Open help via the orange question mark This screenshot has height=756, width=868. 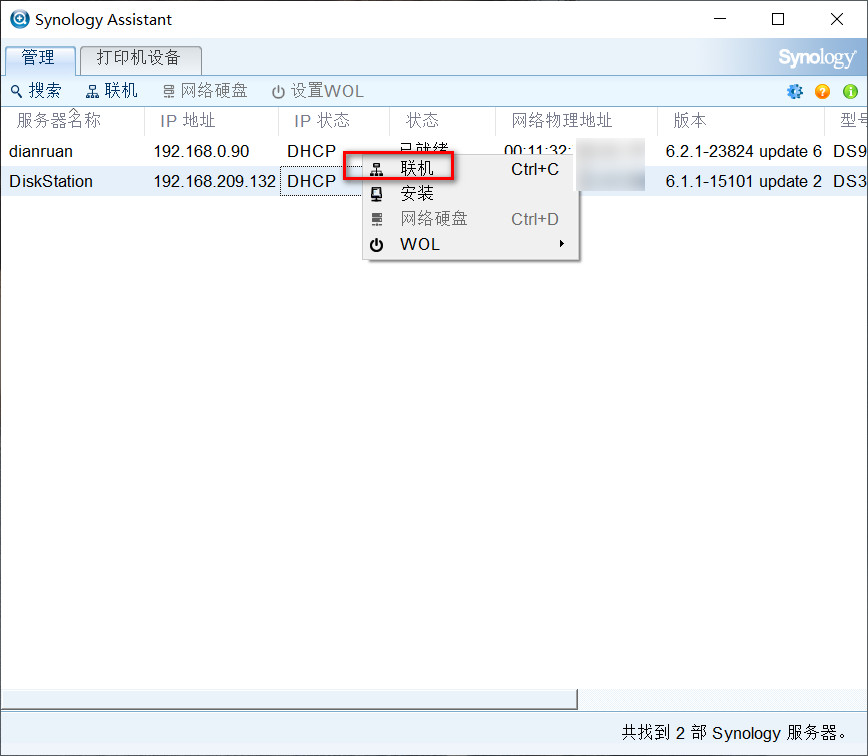(823, 91)
